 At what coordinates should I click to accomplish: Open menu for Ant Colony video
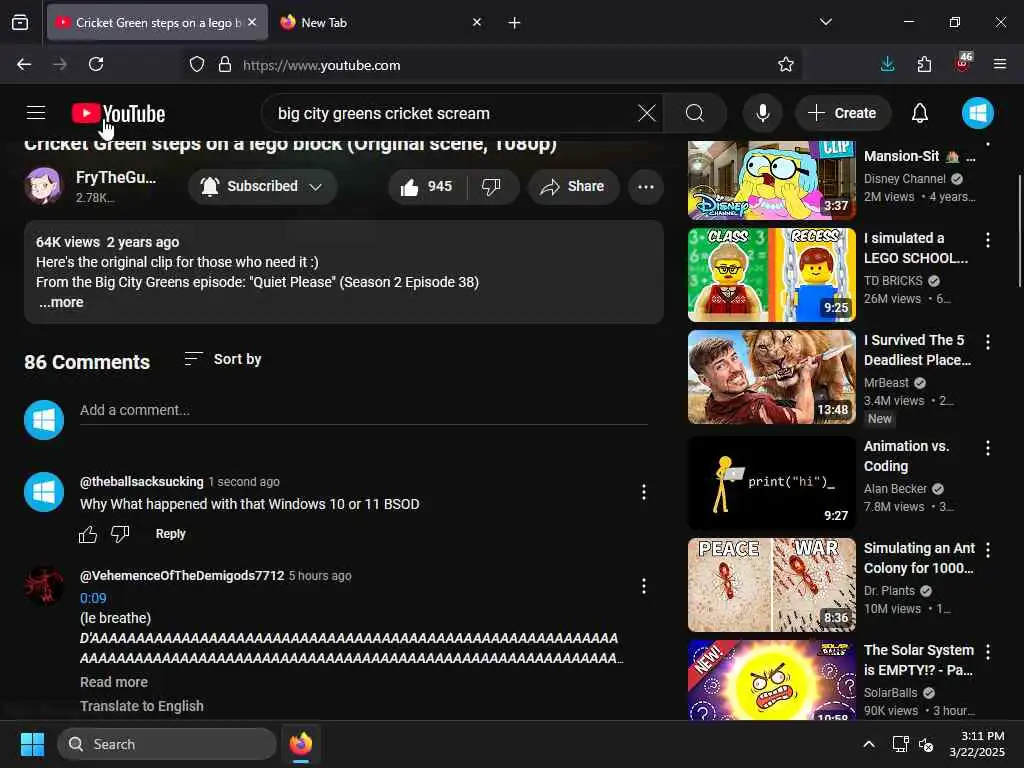pyautogui.click(x=987, y=550)
